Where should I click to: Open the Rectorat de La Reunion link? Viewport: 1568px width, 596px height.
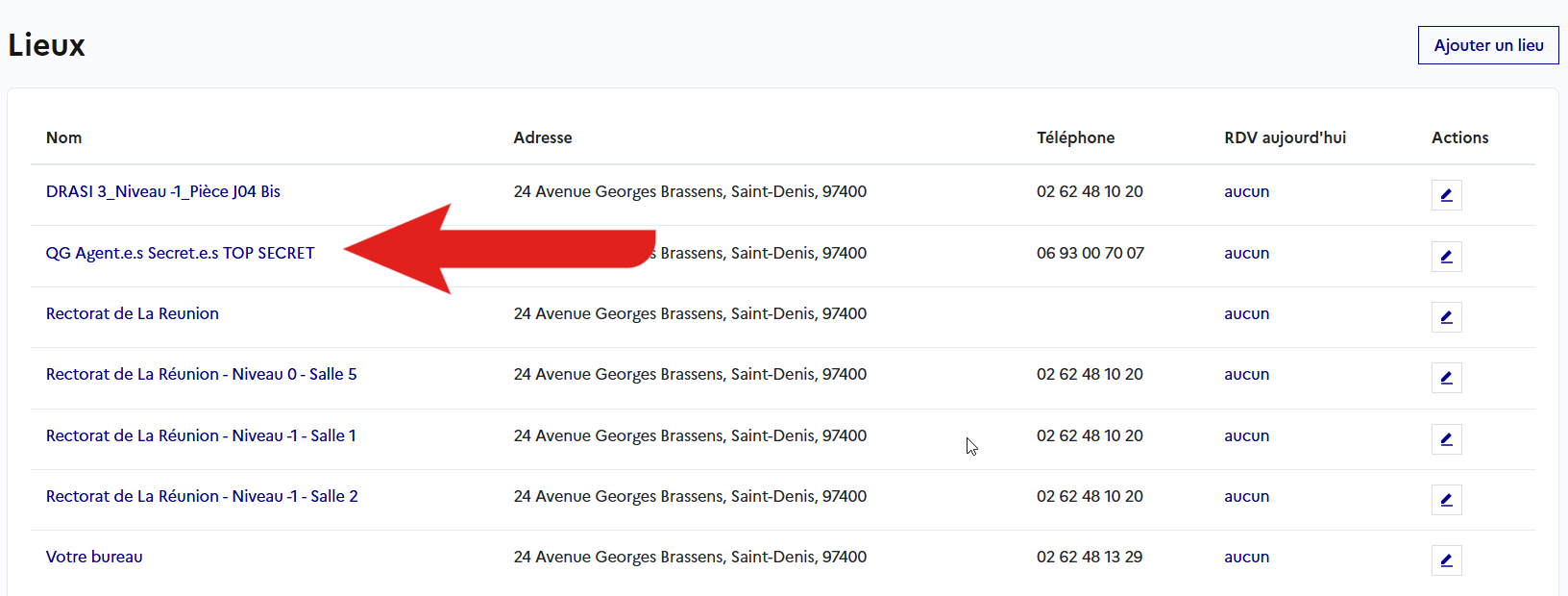[x=133, y=313]
